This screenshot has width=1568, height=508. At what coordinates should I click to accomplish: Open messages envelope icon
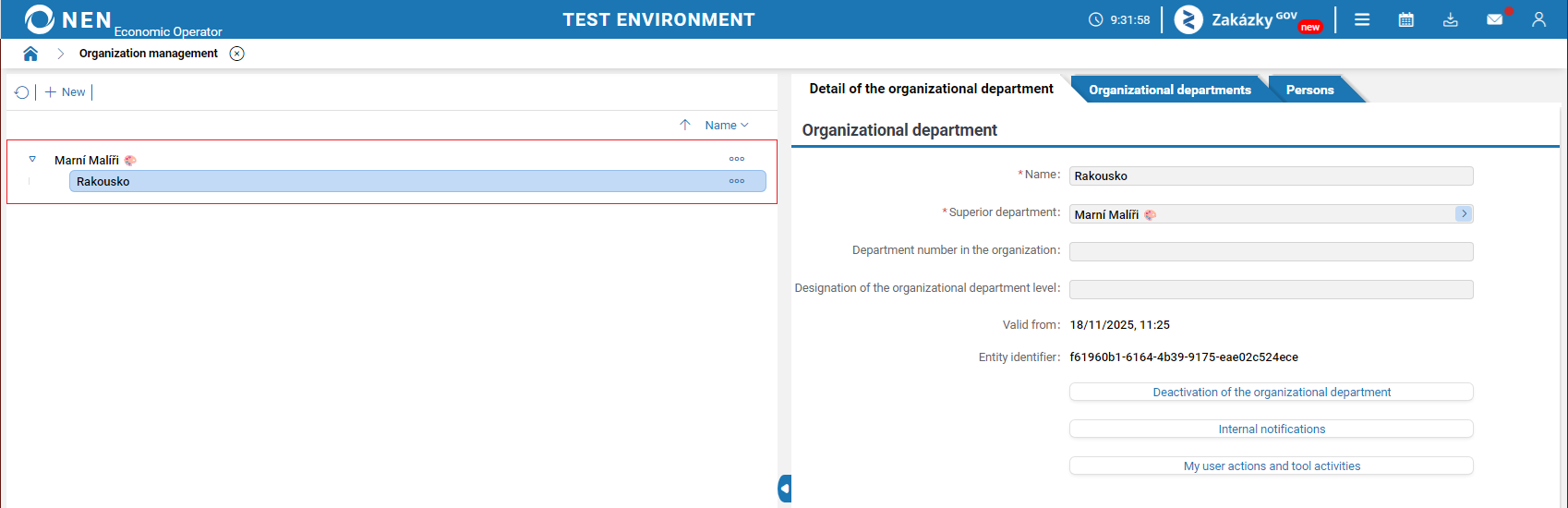[1495, 19]
